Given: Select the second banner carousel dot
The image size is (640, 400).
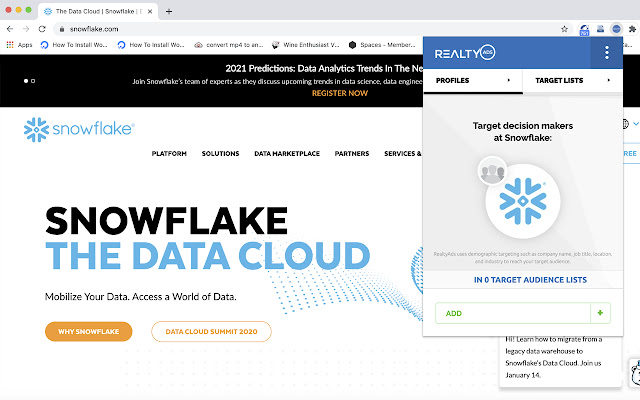Looking at the screenshot, I should [33, 81].
